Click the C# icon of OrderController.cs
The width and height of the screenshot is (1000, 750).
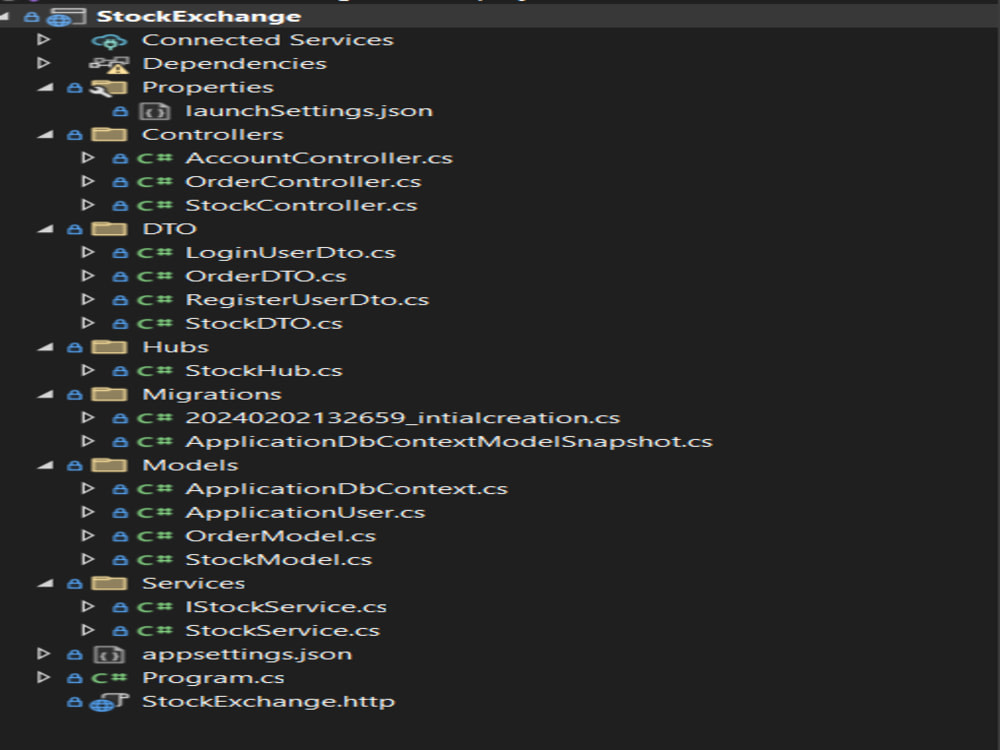coord(155,182)
